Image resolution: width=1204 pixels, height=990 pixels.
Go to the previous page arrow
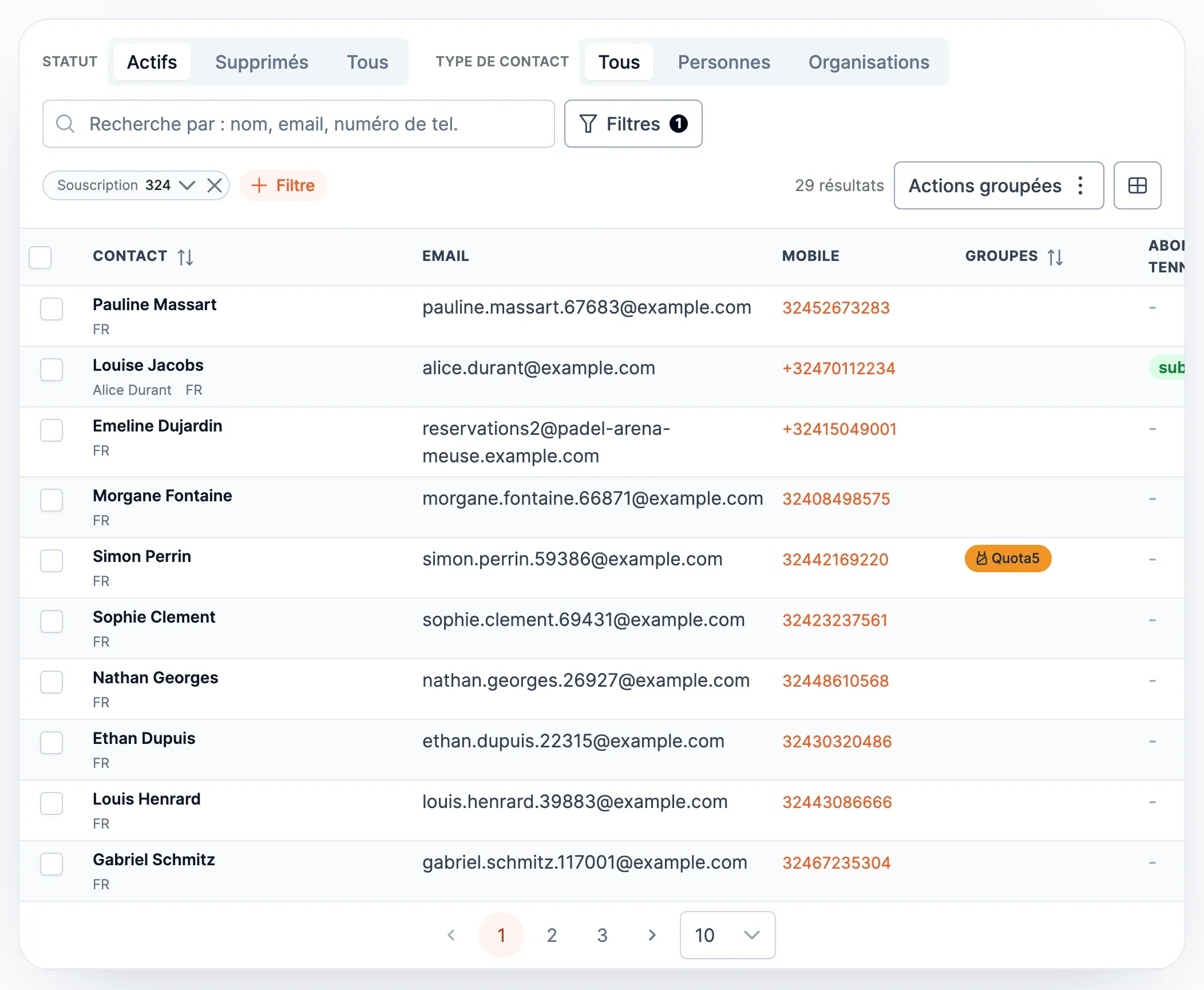point(451,935)
